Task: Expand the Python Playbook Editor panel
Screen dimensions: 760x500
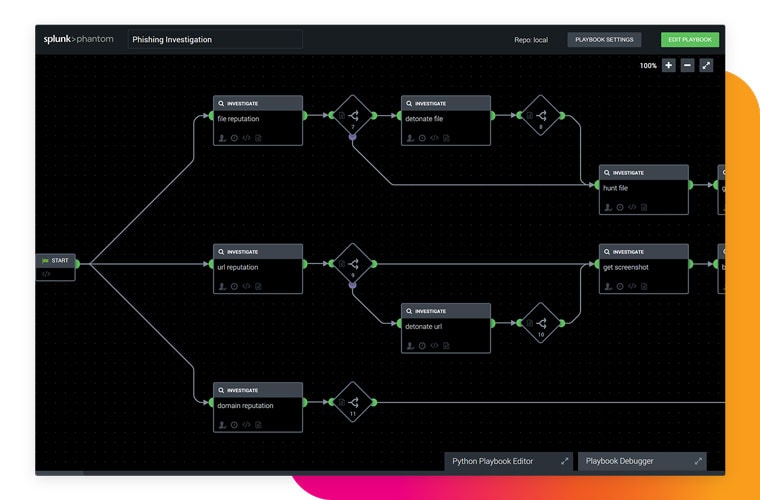Action: click(x=564, y=461)
